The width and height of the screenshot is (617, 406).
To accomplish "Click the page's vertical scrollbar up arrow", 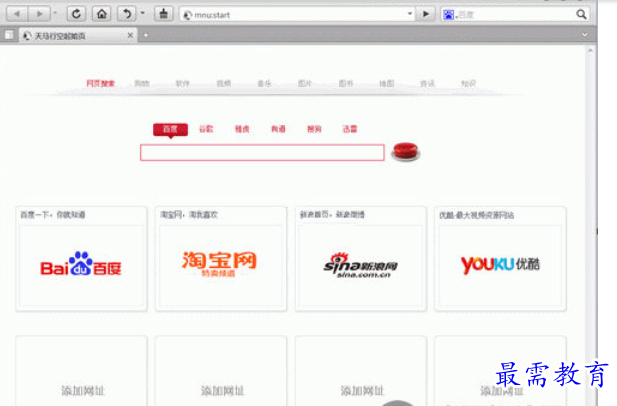I will [590, 50].
